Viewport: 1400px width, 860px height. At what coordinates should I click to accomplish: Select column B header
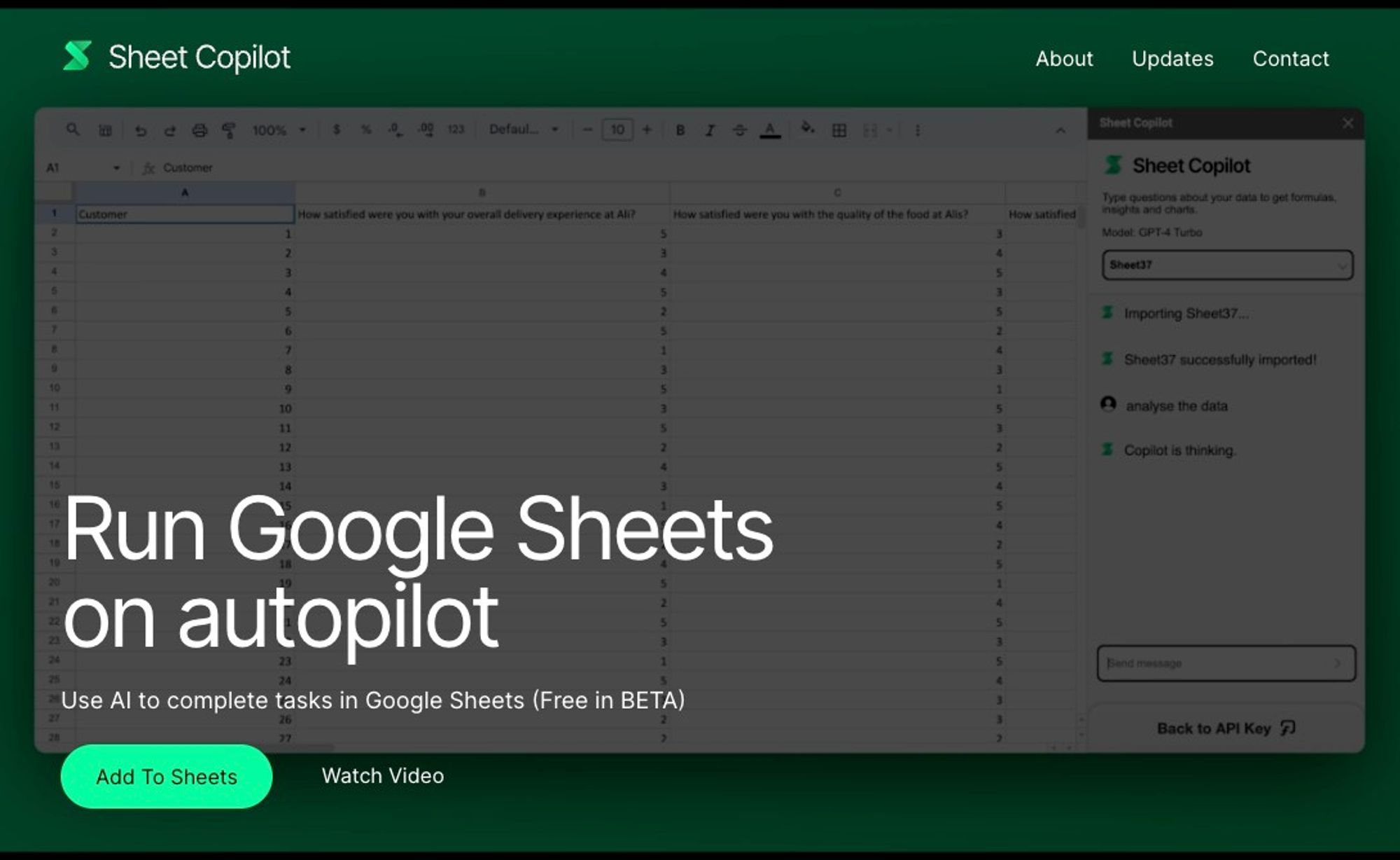(482, 192)
